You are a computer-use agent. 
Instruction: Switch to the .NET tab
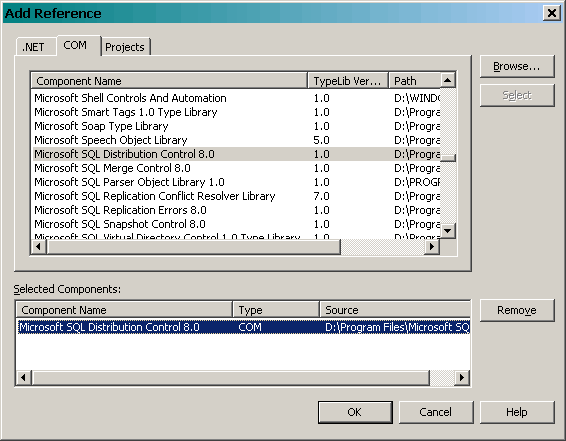click(36, 47)
